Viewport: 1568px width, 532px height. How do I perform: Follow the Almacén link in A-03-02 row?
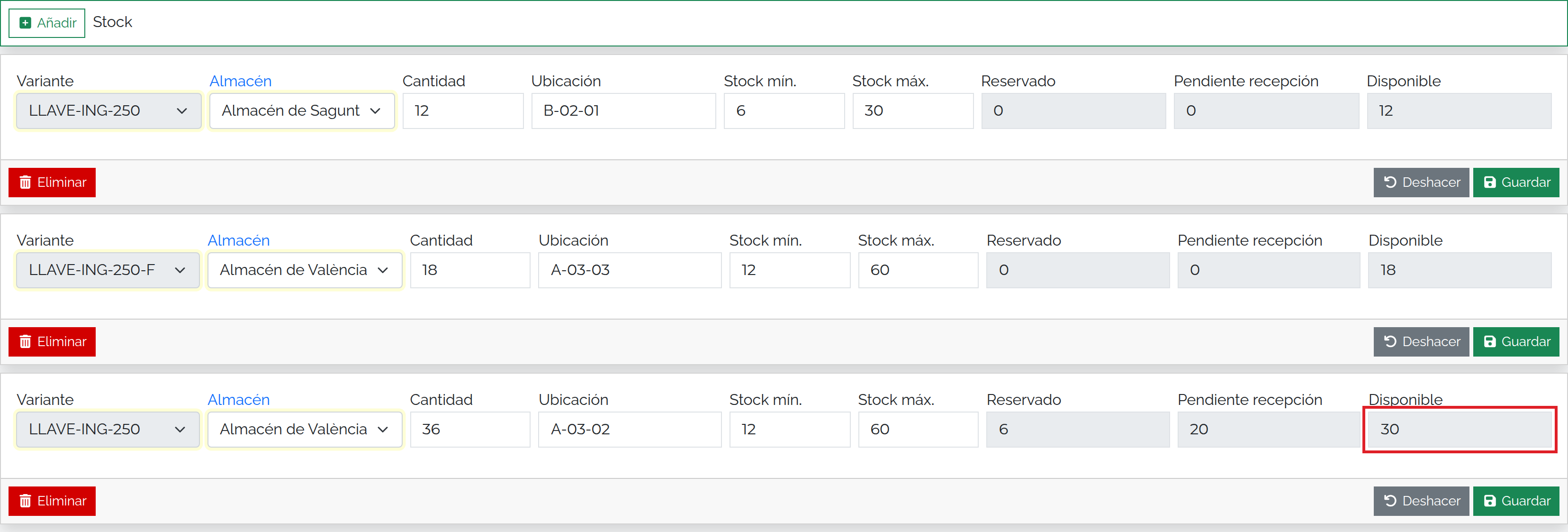(x=239, y=400)
